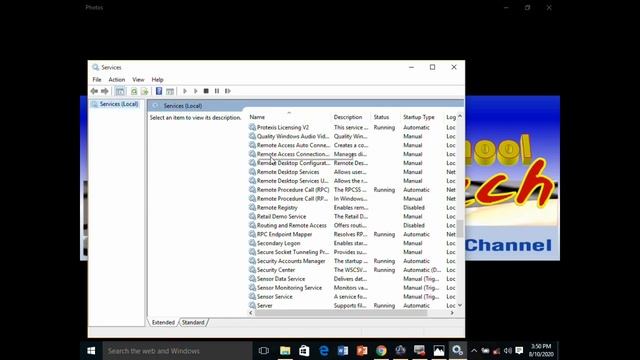Click the vertical scrollbar up arrow

pos(460,117)
